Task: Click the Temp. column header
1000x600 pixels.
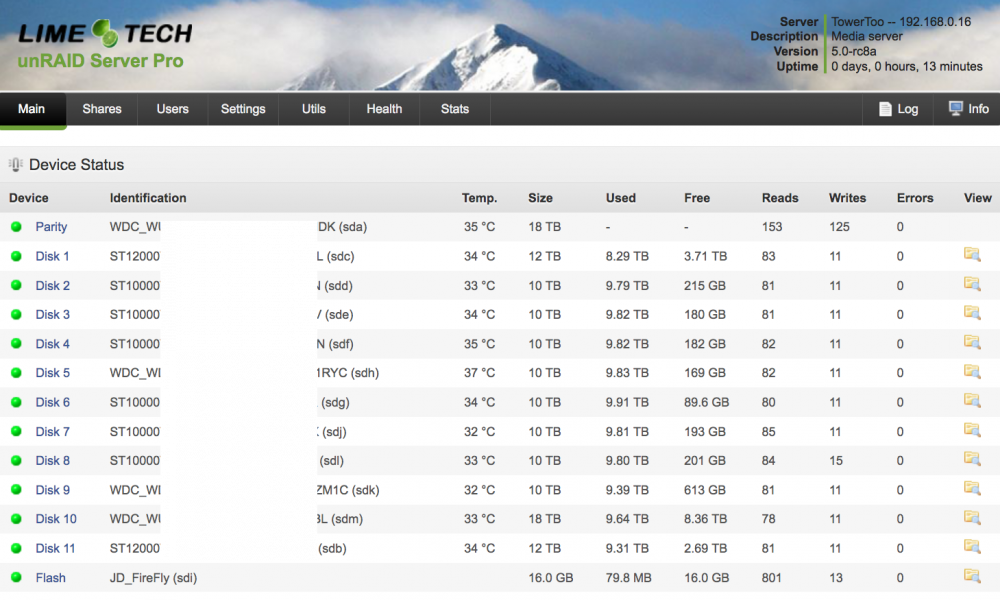Action: 480,198
